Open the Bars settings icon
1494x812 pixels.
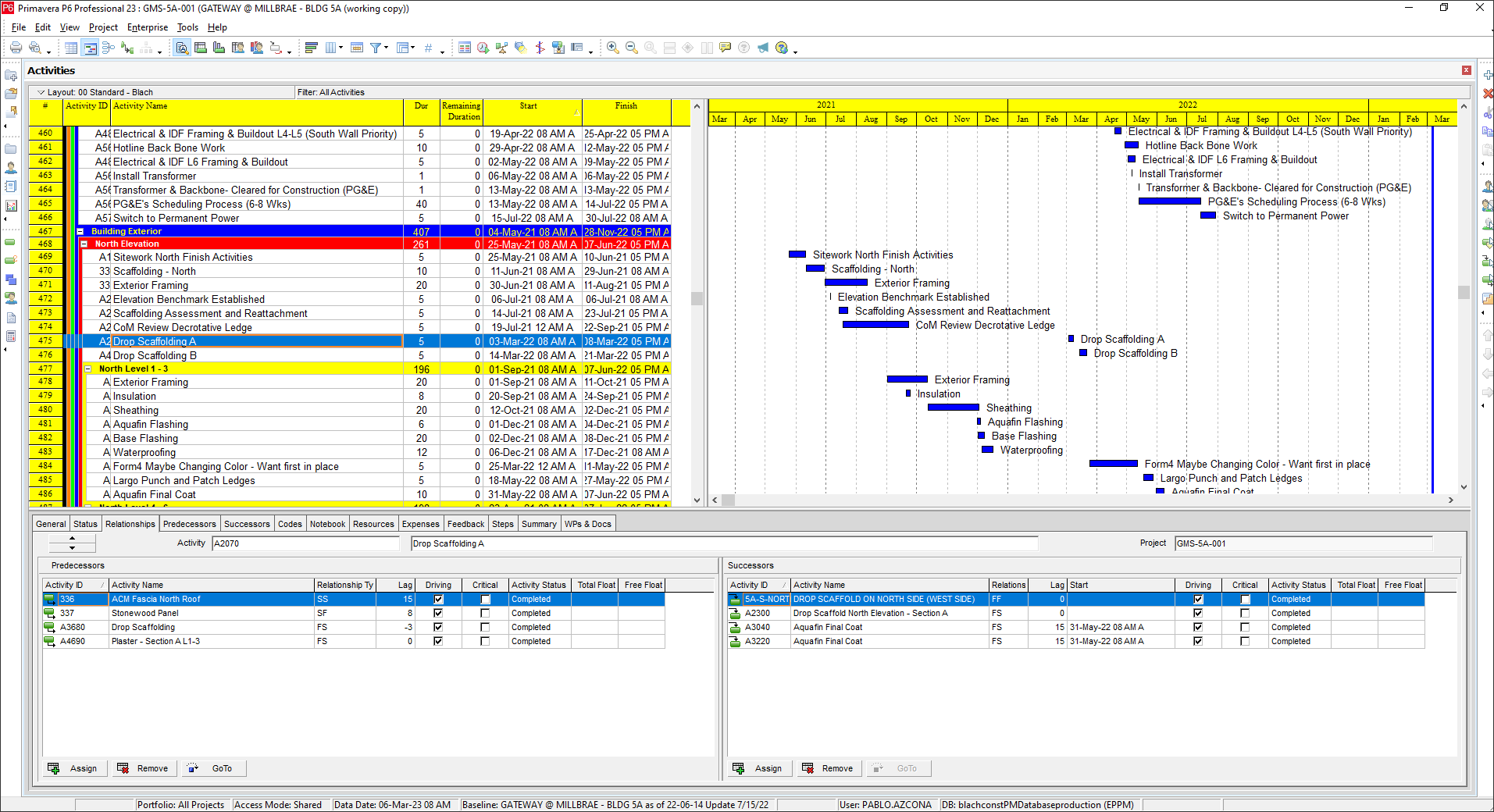pos(311,48)
